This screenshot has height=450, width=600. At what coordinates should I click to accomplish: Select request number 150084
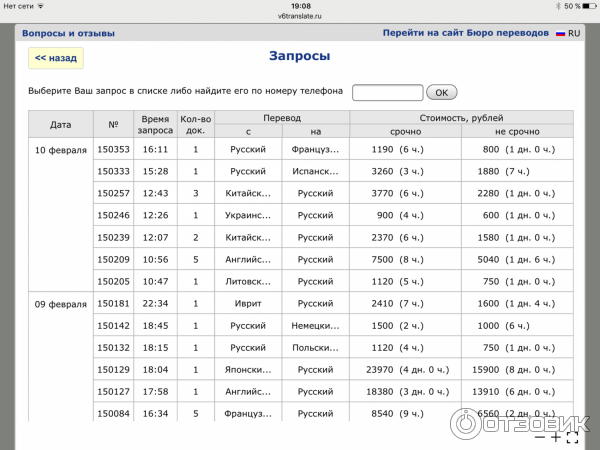[x=113, y=413]
